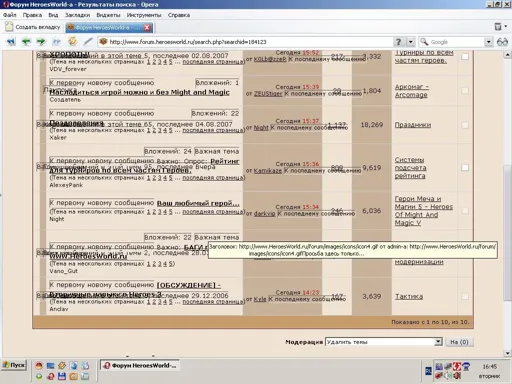Tick the checkbox in the Системы подсчета рейтинга row
Viewport: 512px width, 384px height.
(465, 168)
